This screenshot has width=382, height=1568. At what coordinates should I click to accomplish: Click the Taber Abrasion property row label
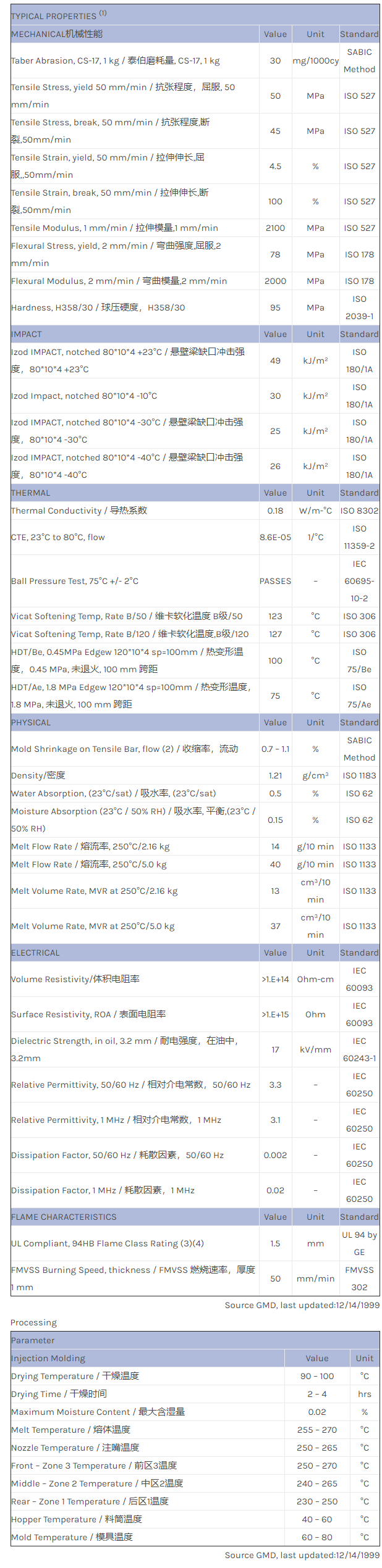pyautogui.click(x=116, y=60)
